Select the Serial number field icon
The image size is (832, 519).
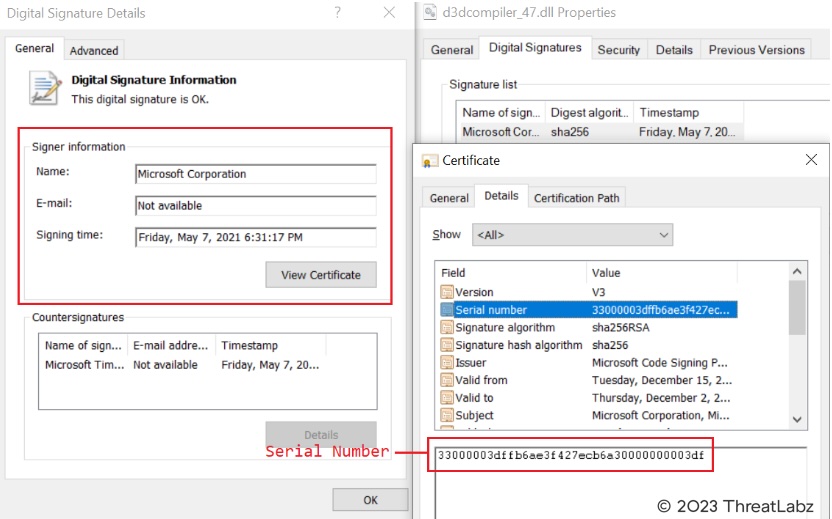447,310
